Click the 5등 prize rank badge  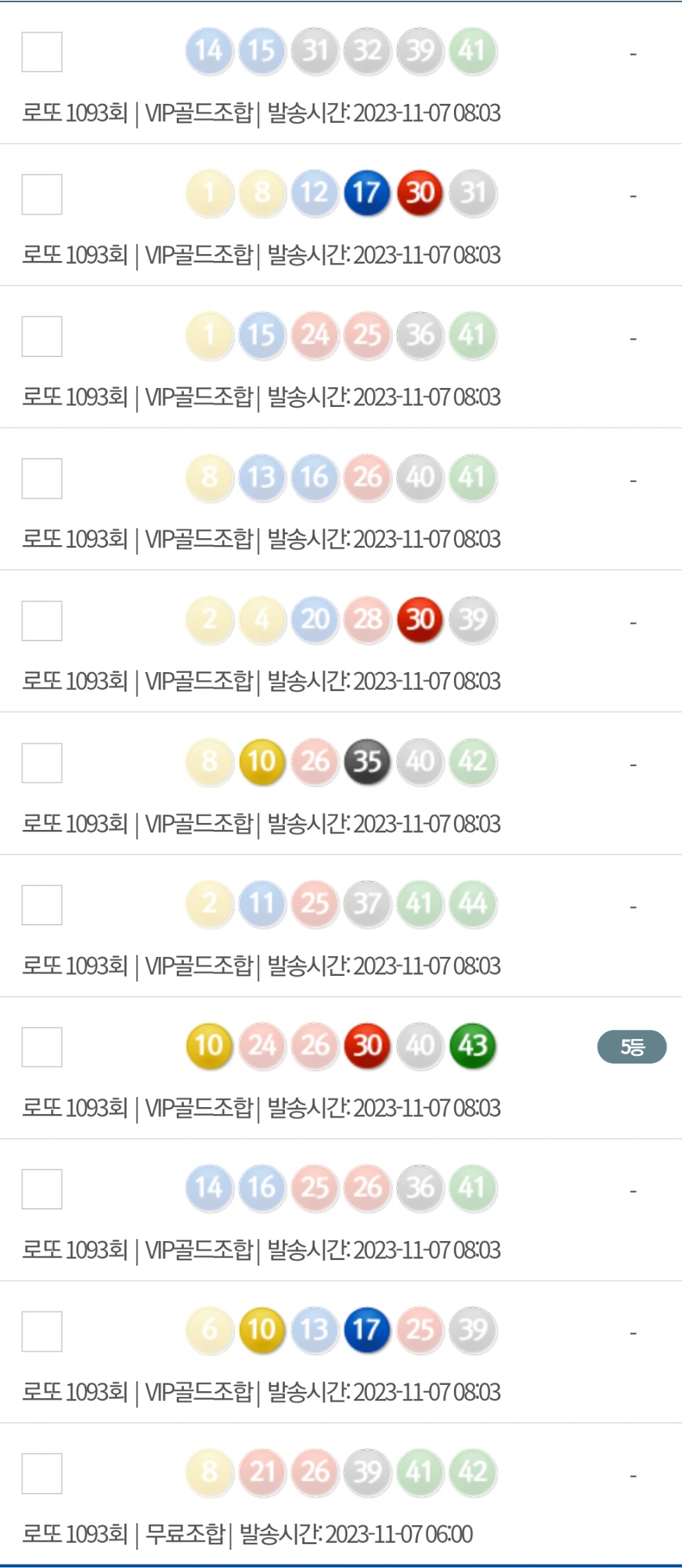[631, 1047]
